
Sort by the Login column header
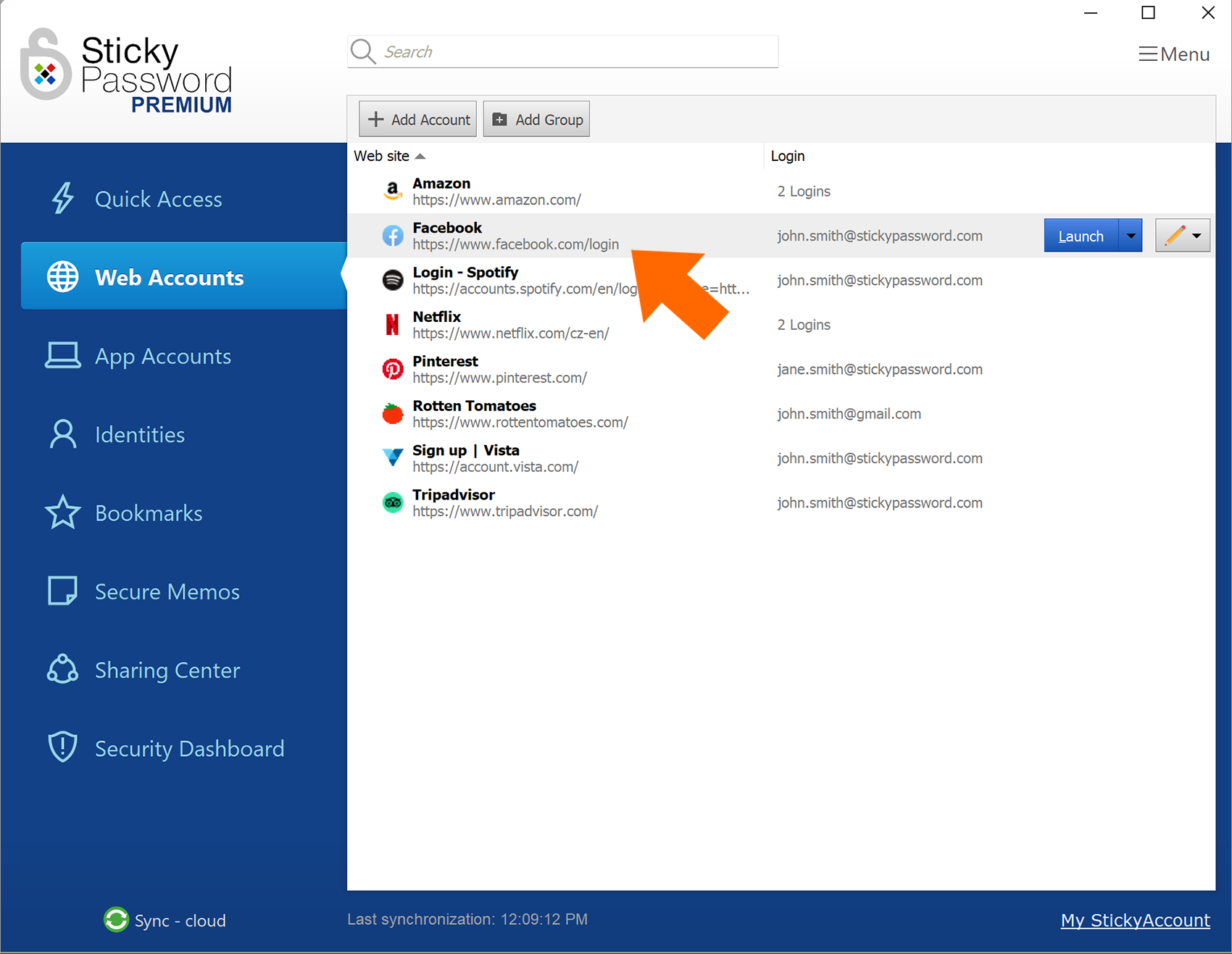[788, 156]
